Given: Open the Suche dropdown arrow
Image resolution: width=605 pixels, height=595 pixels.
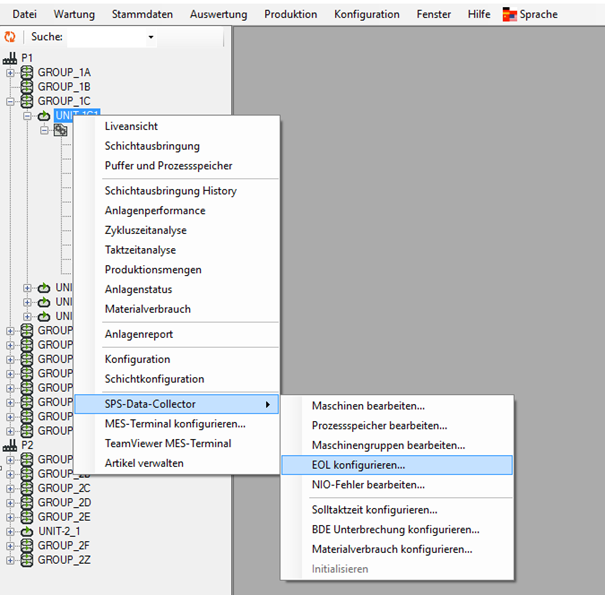Looking at the screenshot, I should point(151,37).
